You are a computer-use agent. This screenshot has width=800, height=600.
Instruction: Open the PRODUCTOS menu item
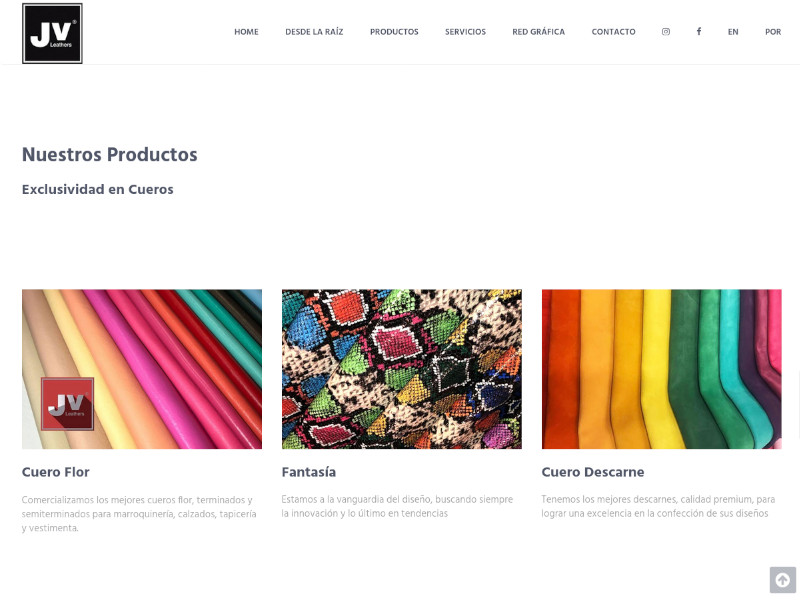coord(394,32)
